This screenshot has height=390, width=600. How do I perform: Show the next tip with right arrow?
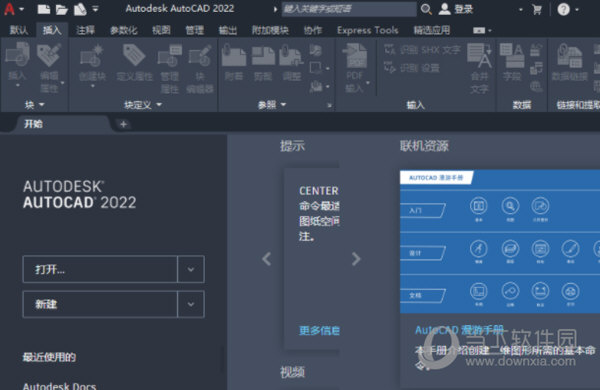tap(356, 259)
